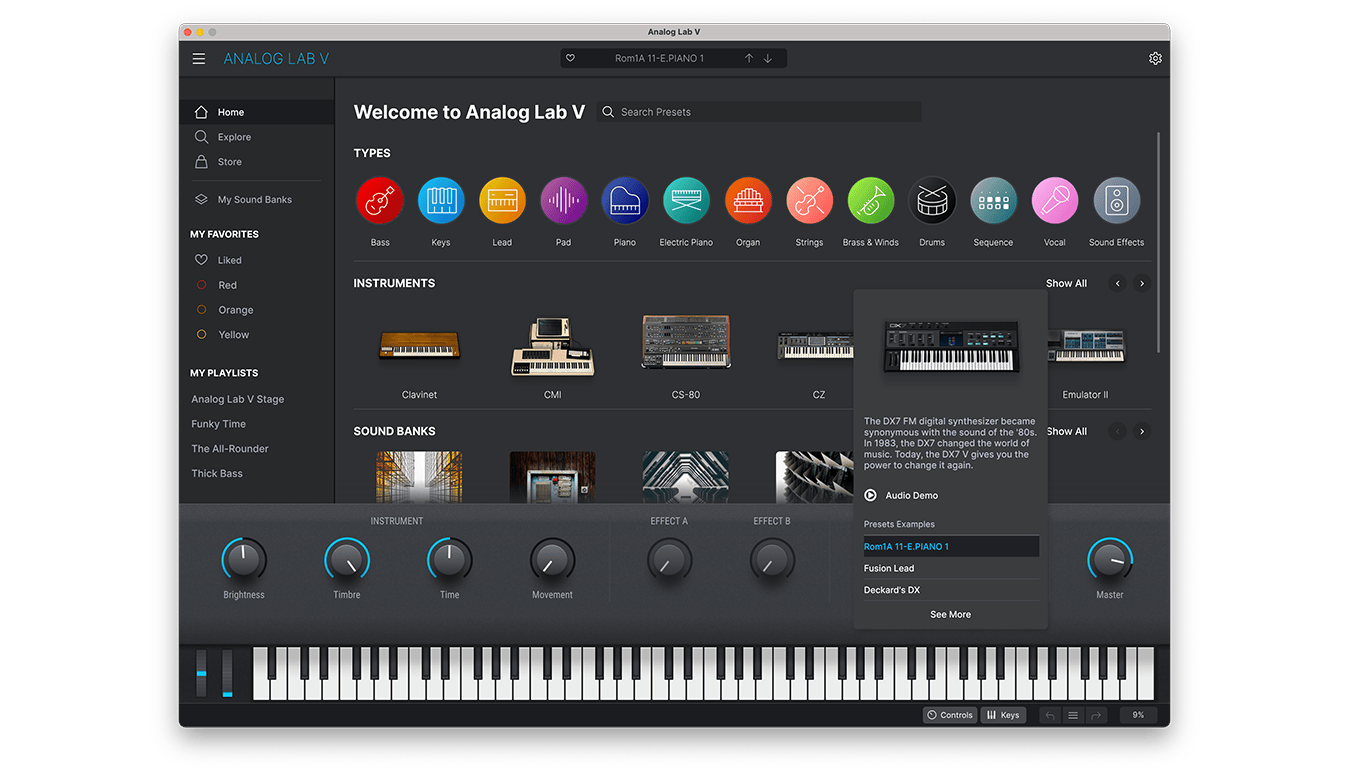Select the Bass type icon
Image resolution: width=1349 pixels, height=773 pixels.
(x=380, y=199)
